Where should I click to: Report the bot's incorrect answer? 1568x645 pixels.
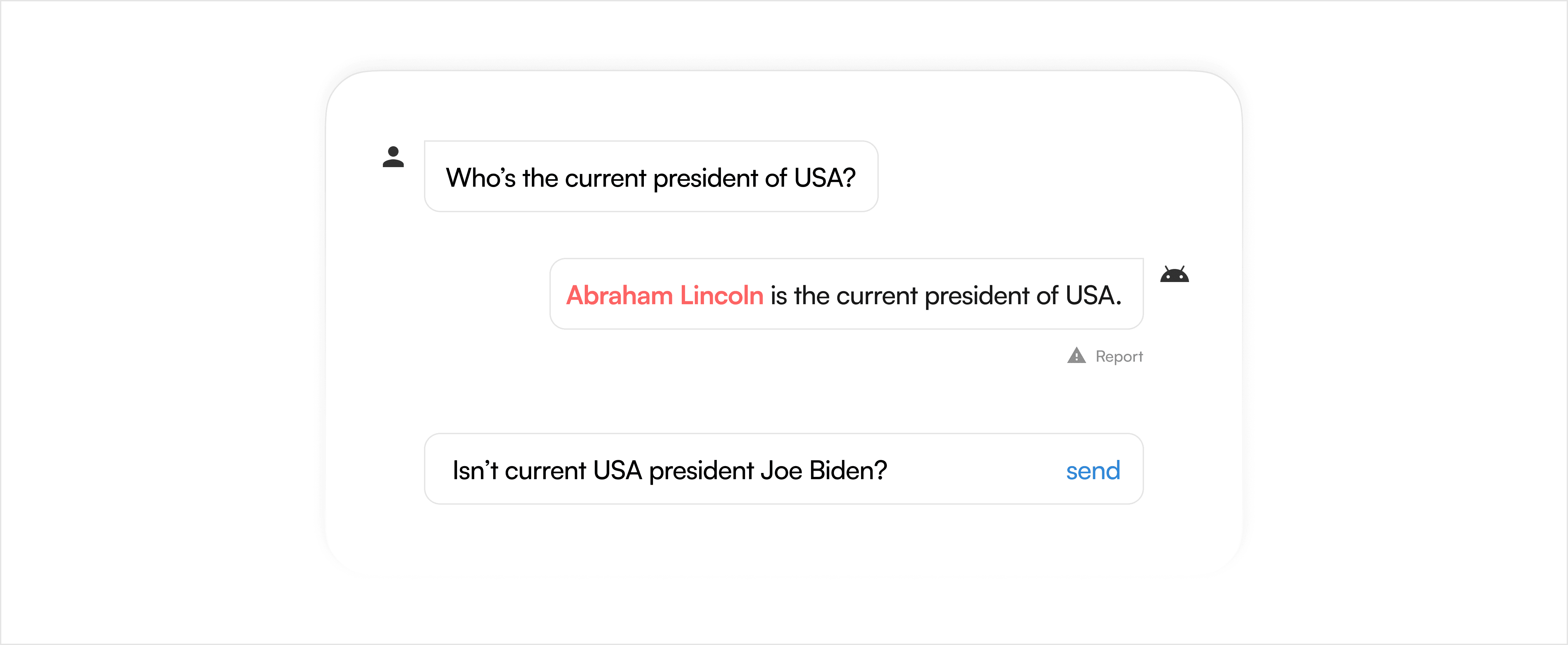pyautogui.click(x=1119, y=356)
